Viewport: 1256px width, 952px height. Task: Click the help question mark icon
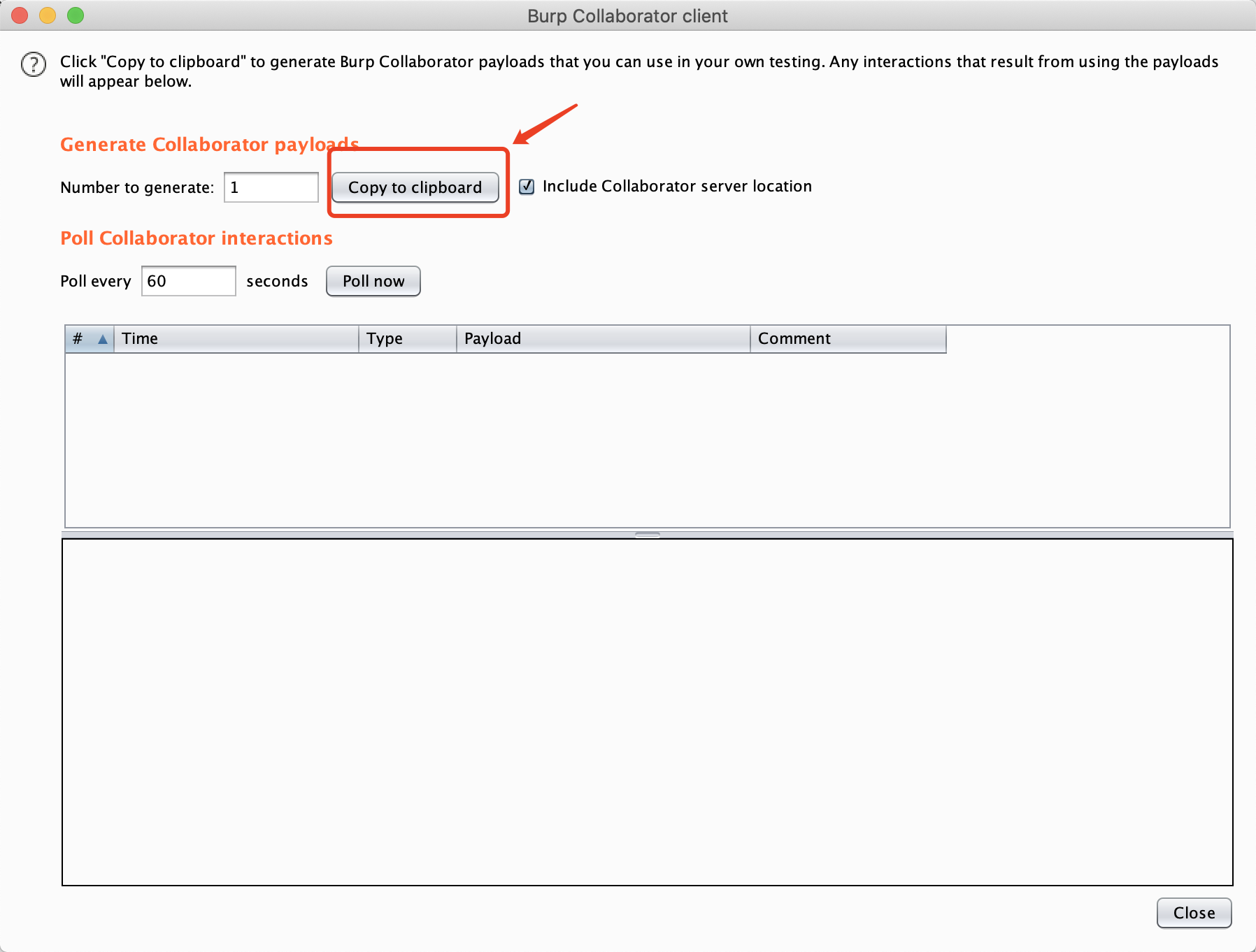tap(34, 64)
